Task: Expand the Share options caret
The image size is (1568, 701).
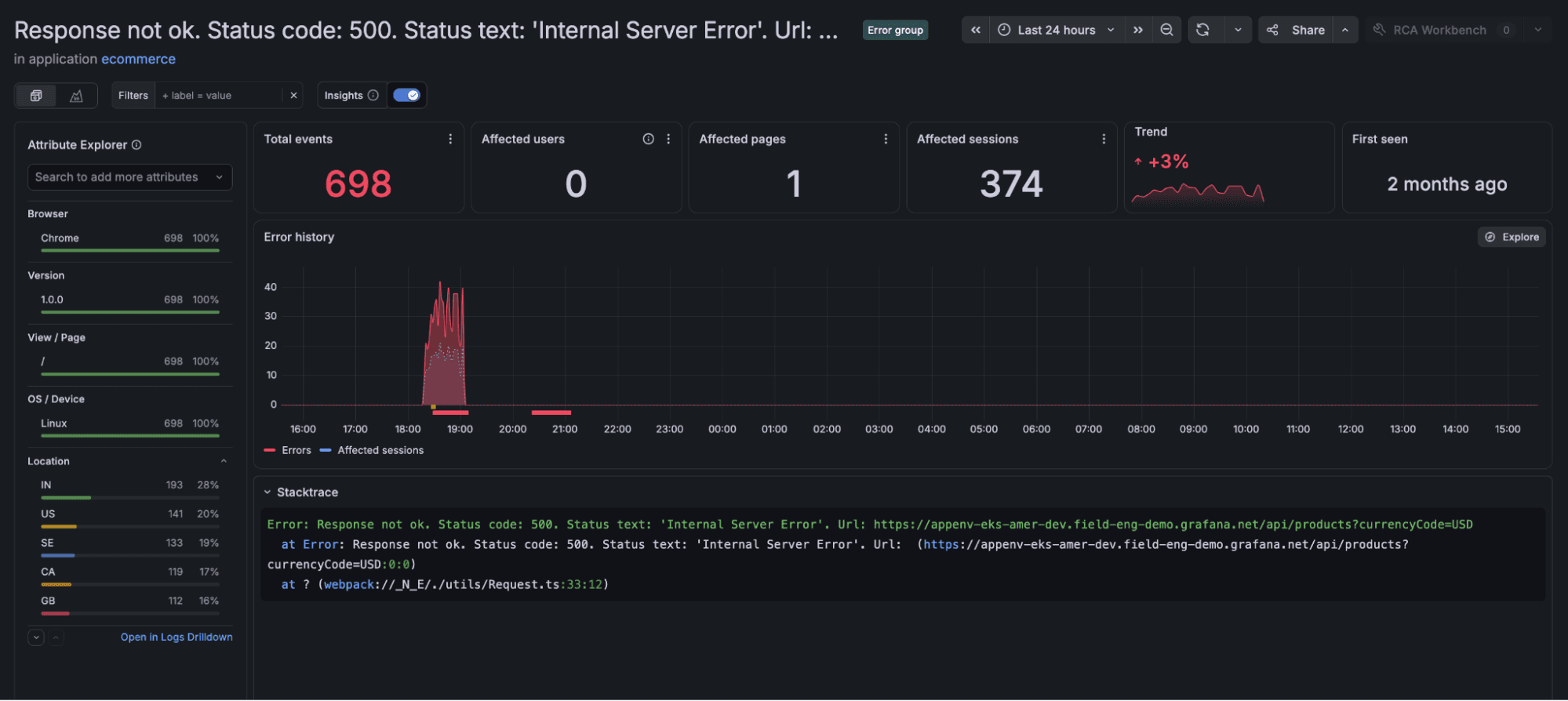Action: tap(1345, 30)
